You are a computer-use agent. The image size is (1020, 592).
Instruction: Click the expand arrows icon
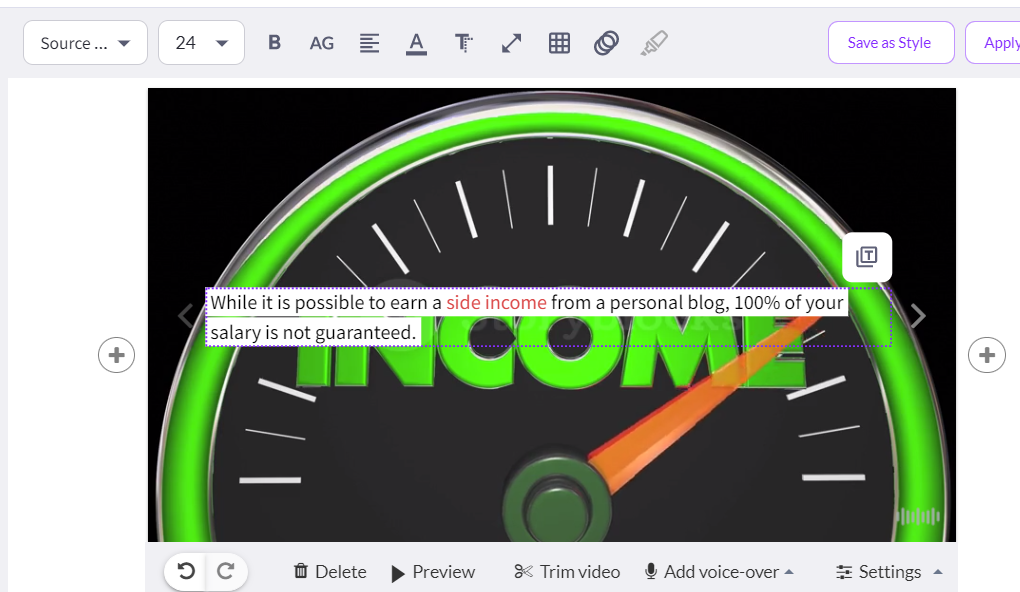[x=511, y=44]
